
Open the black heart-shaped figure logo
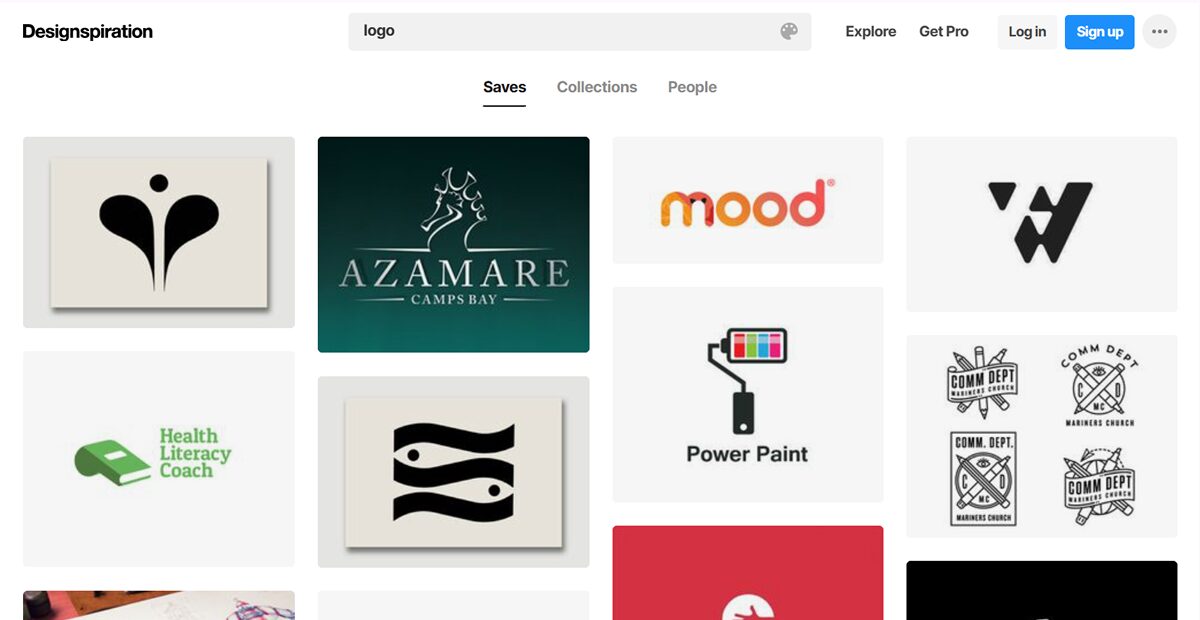click(159, 232)
